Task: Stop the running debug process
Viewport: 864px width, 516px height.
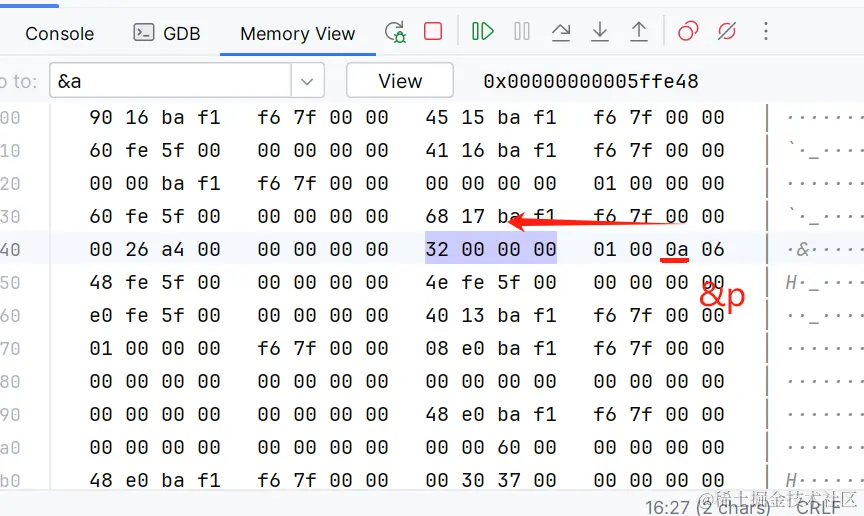Action: 433,31
